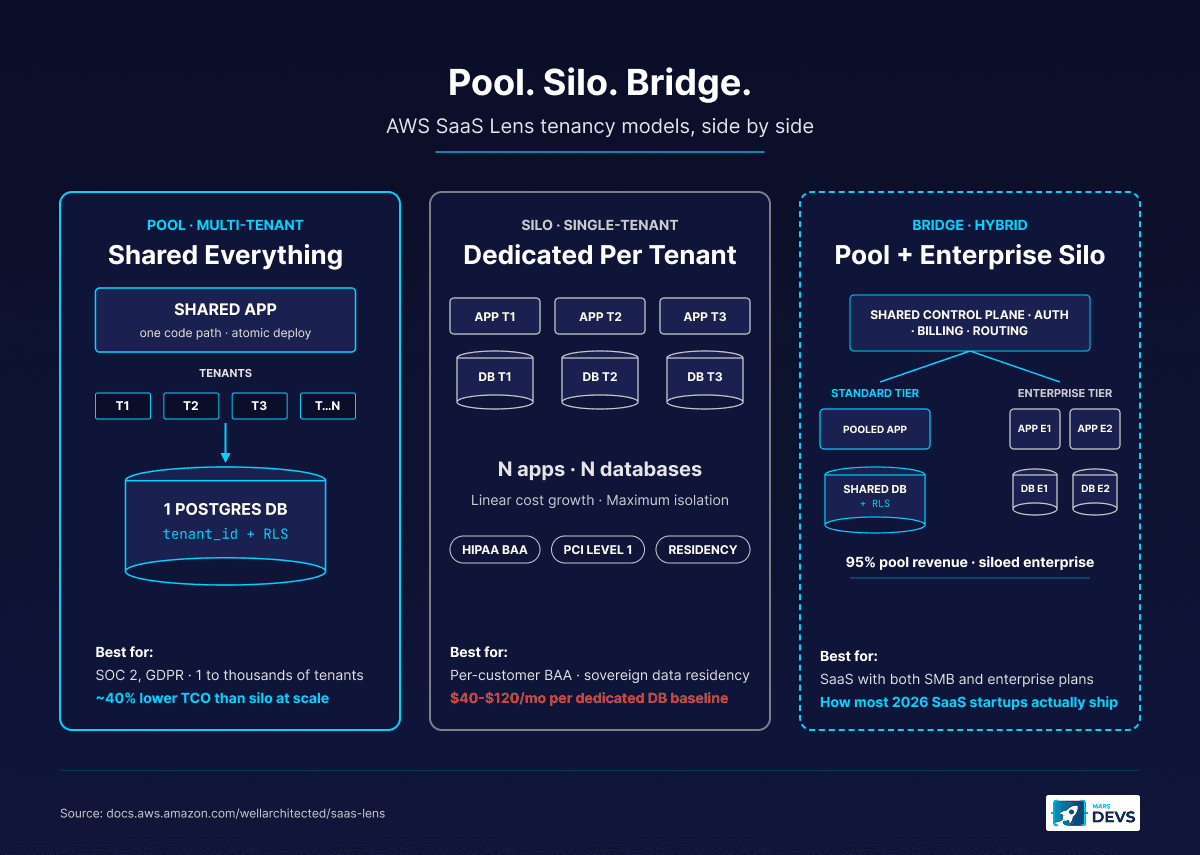This screenshot has height=855, width=1200.
Task: Click Linear cost growth · Maximum isolation
Action: pyautogui.click(x=600, y=500)
